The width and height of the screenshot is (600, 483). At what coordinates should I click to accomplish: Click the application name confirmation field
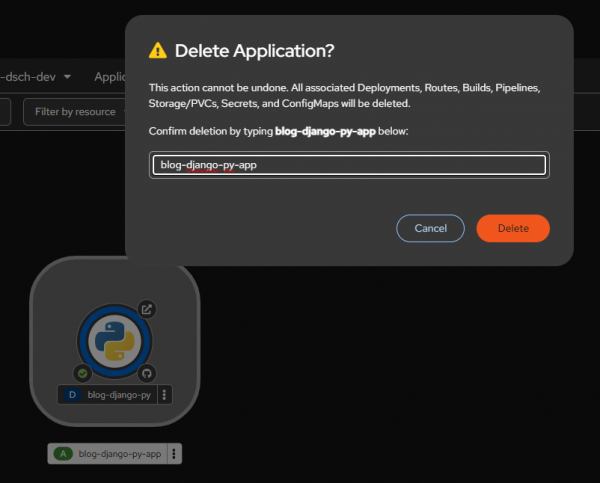pos(348,165)
